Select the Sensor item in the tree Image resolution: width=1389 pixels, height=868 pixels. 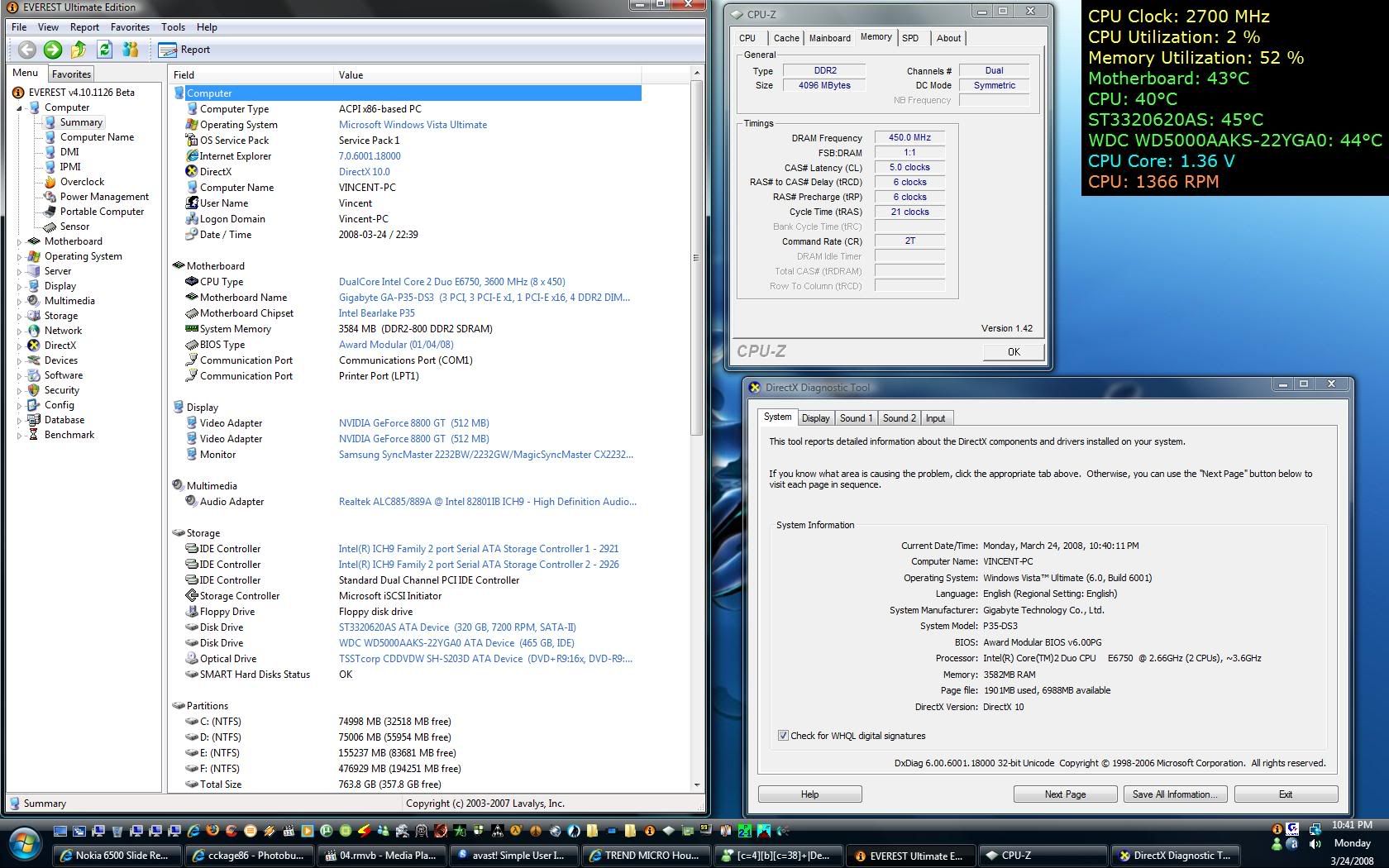74,227
